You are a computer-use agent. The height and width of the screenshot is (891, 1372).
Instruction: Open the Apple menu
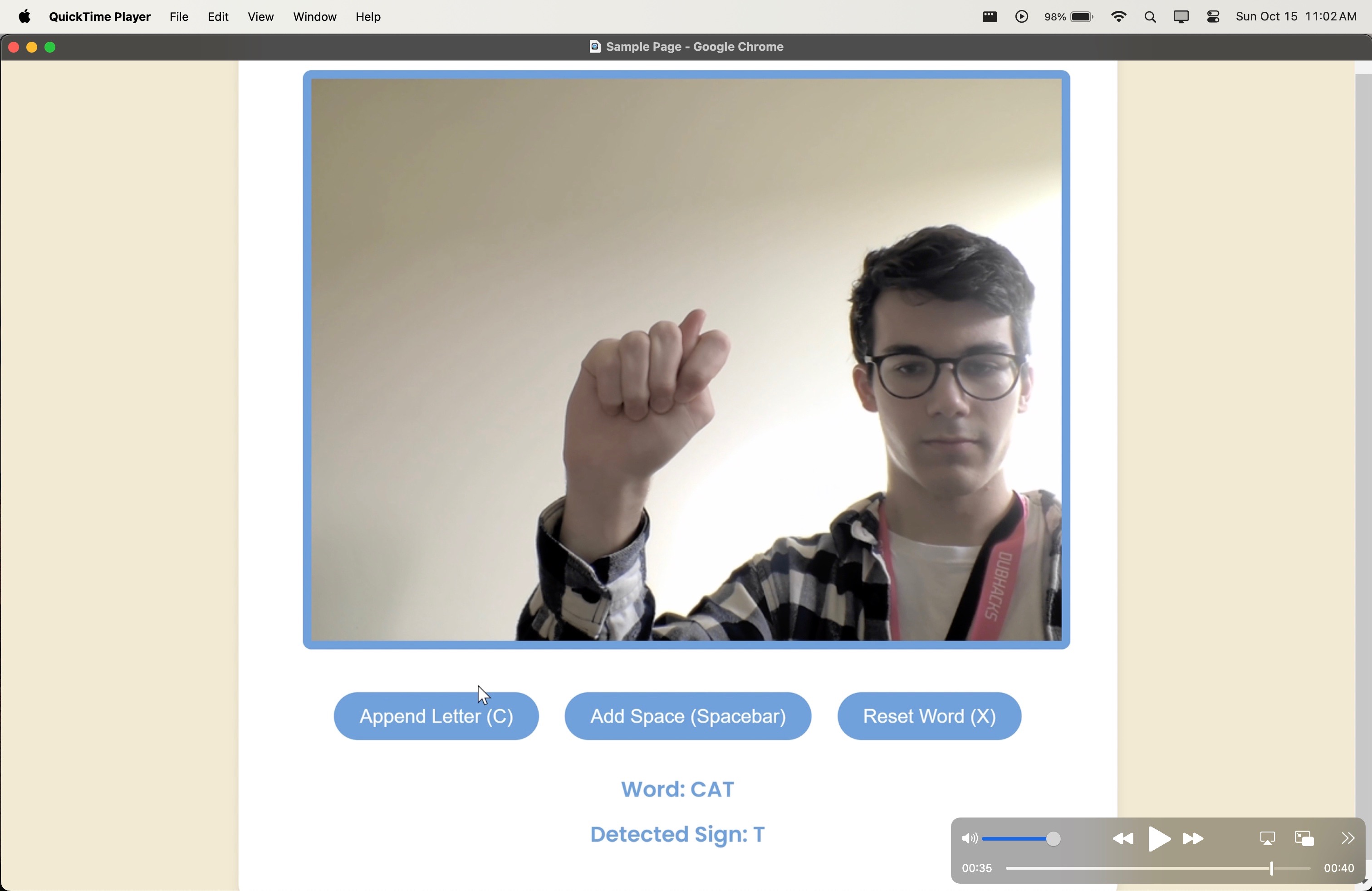coord(24,17)
